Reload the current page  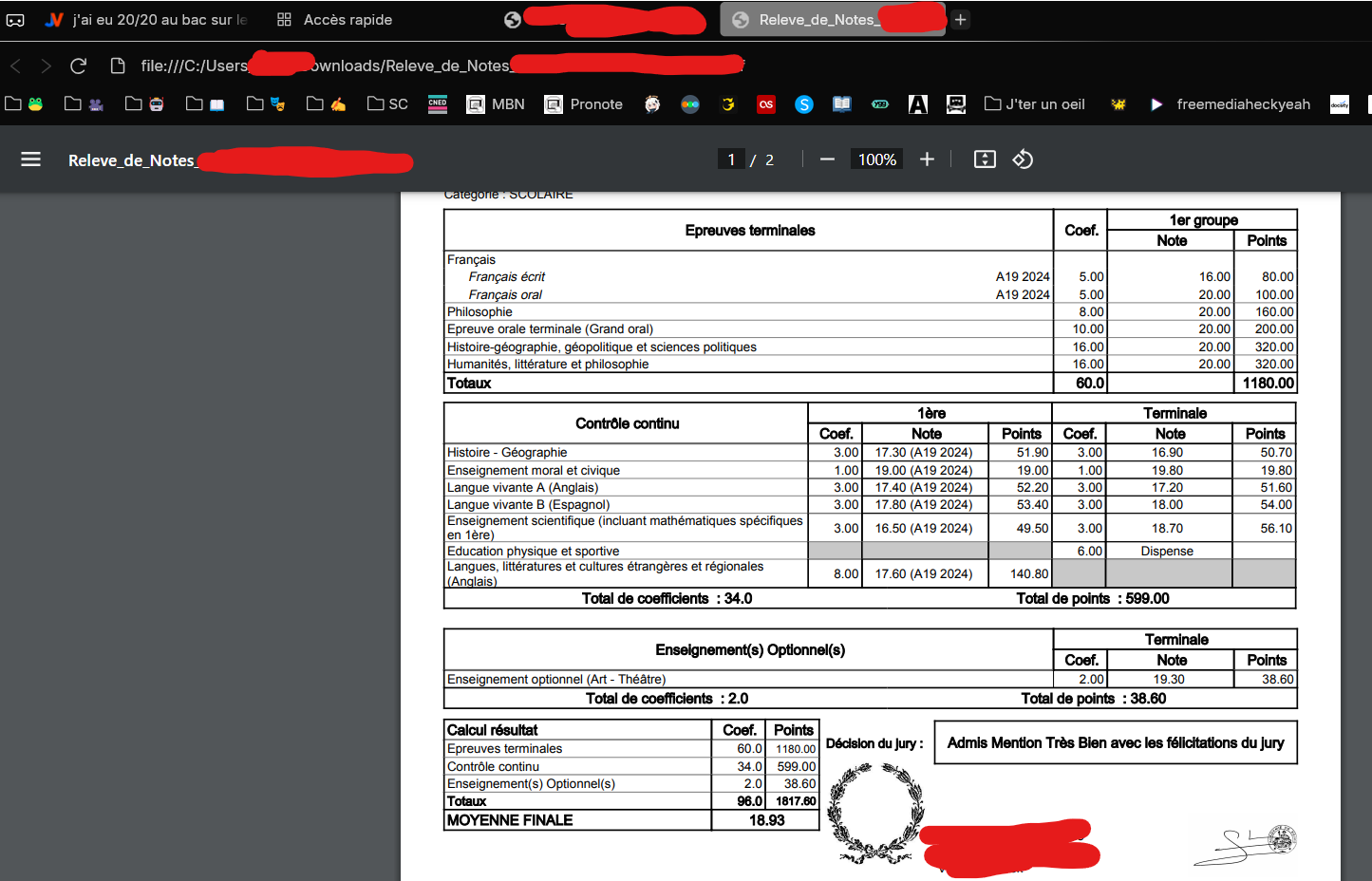pos(79,66)
